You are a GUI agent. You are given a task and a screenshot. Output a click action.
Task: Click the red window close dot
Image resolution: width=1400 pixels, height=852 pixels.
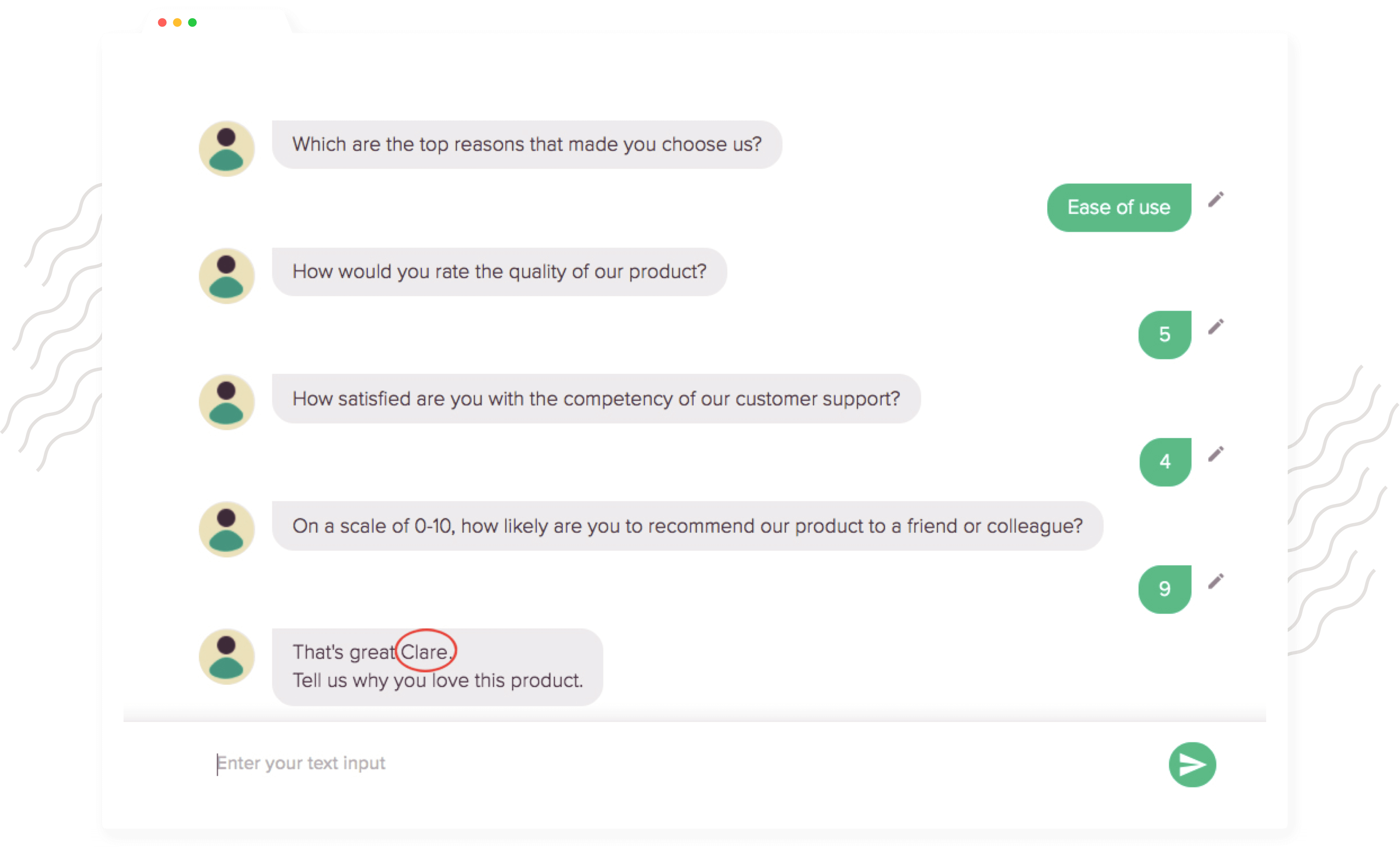point(162,22)
